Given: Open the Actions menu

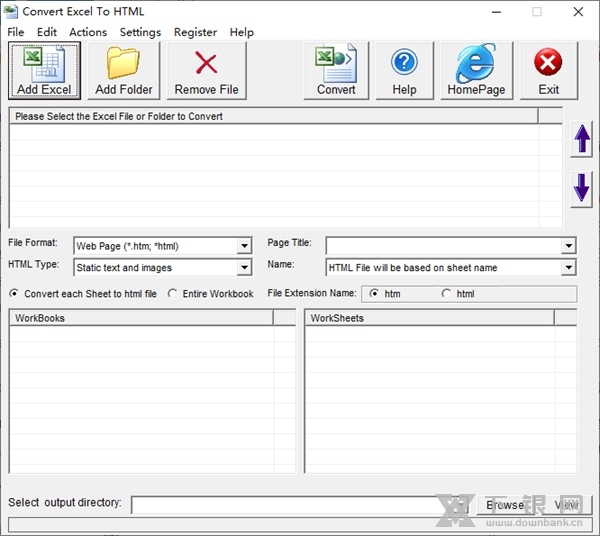Looking at the screenshot, I should pos(88,32).
